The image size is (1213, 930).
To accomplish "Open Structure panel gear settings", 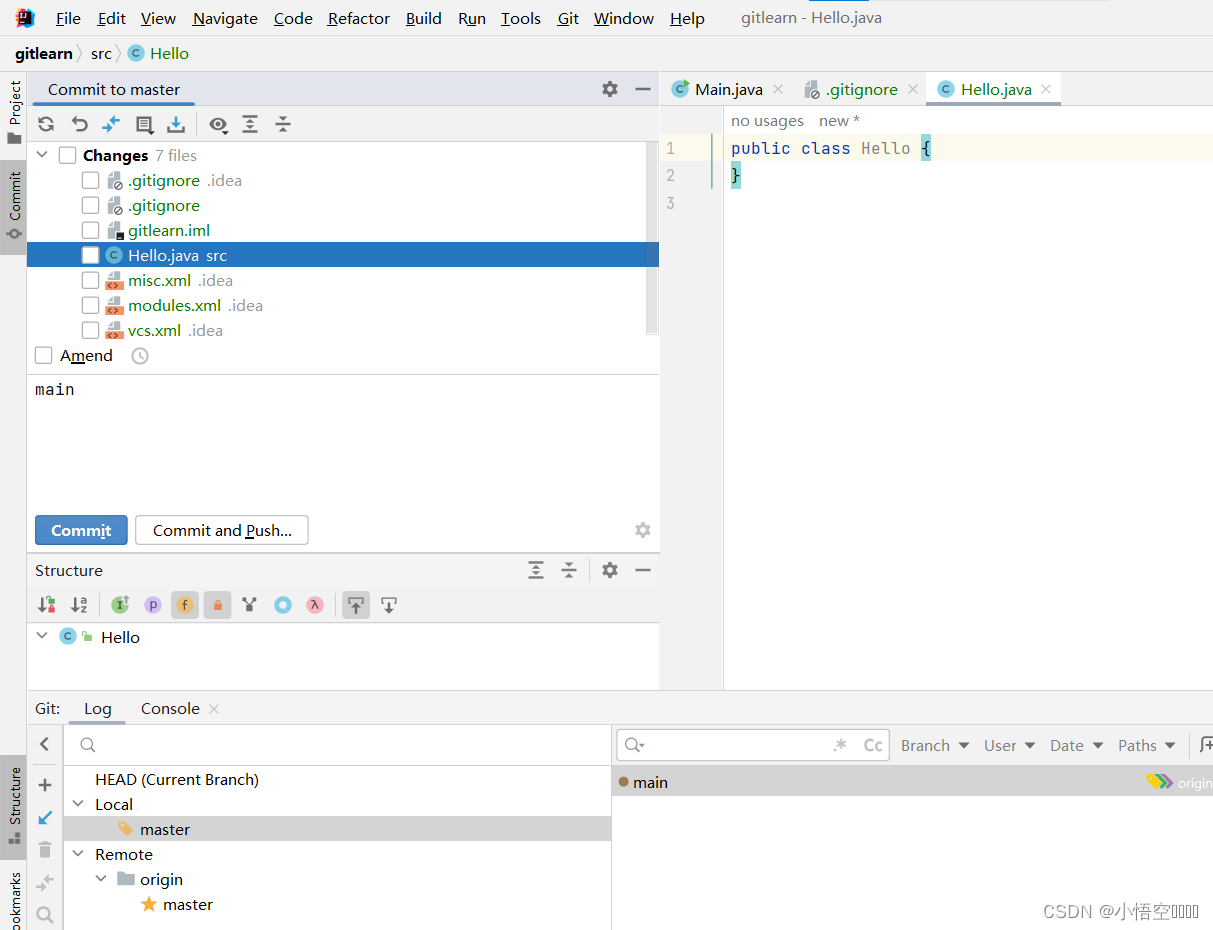I will tap(610, 570).
